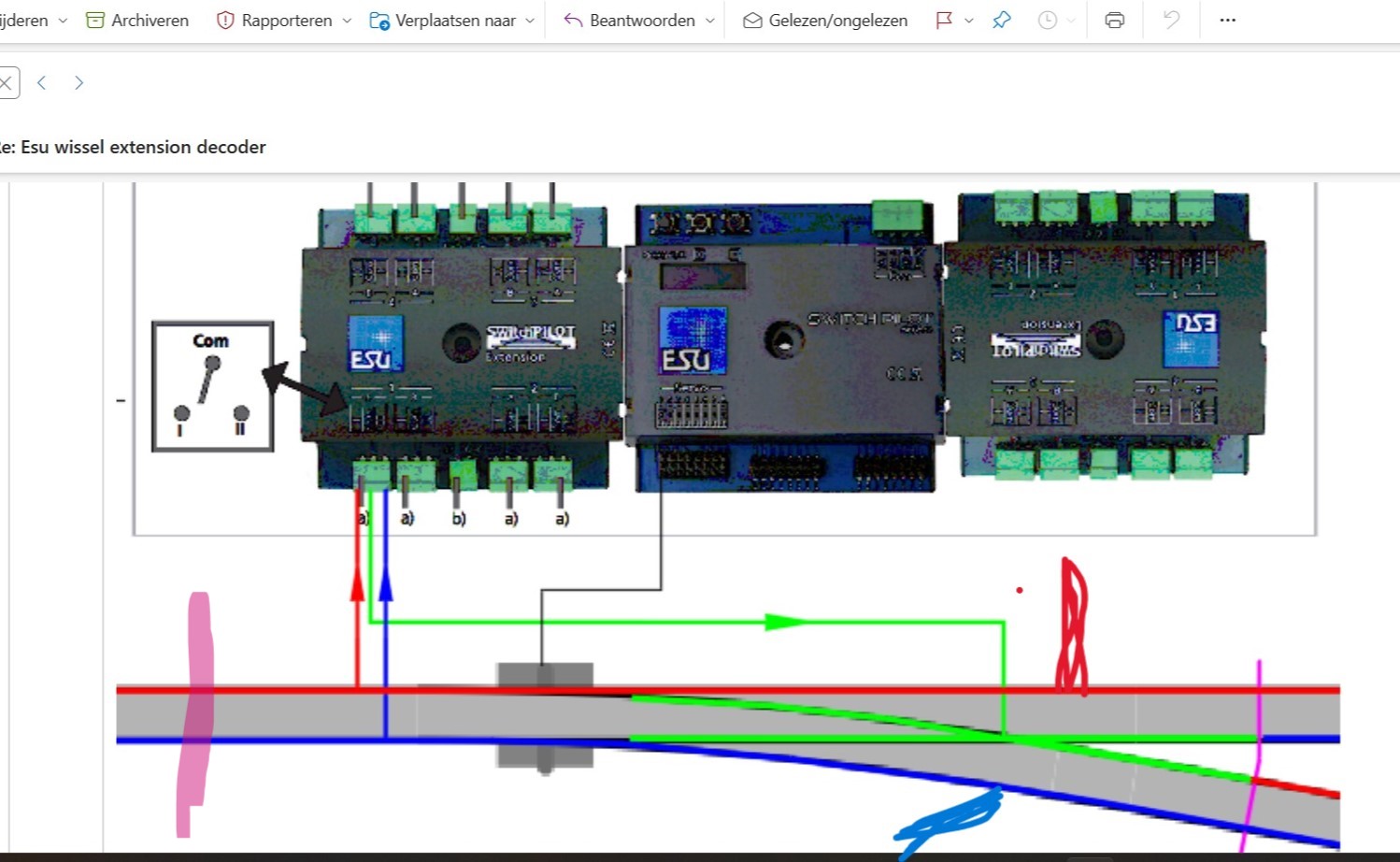This screenshot has height=862, width=1400.
Task: Expand the flag options dropdown arrow
Action: 968,20
